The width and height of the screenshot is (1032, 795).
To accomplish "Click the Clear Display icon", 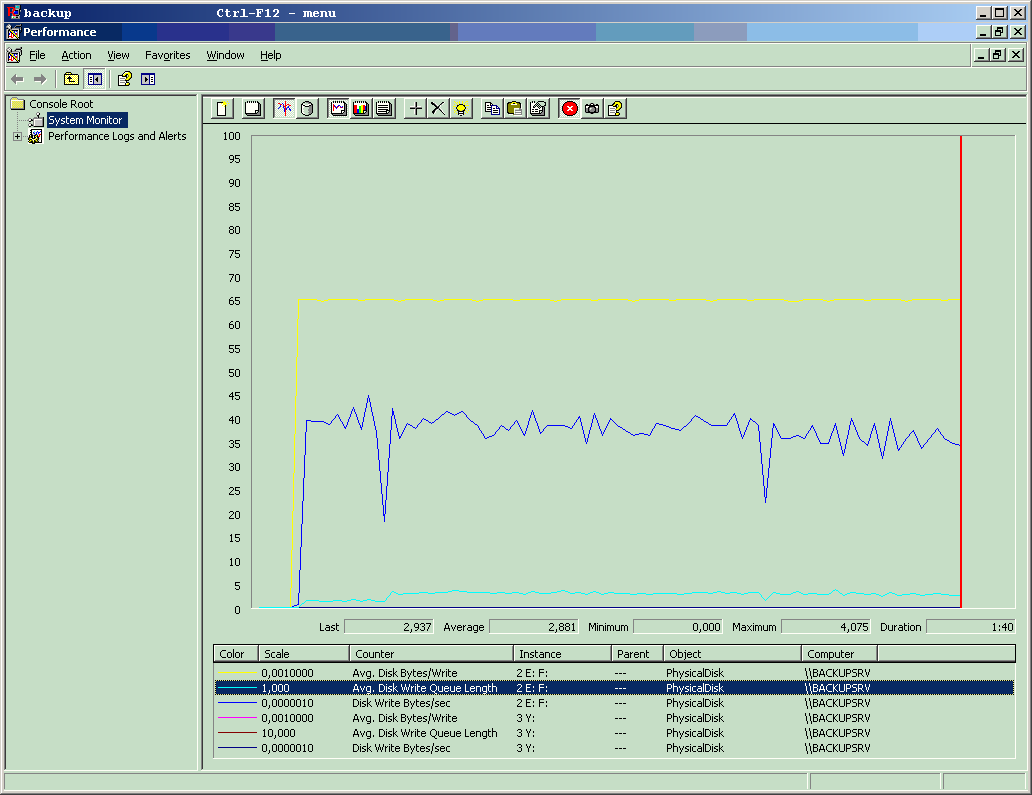I will point(253,108).
